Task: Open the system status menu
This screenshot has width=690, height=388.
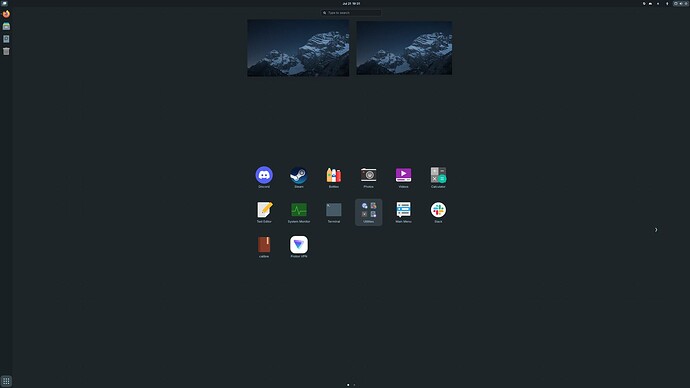Action: (x=680, y=4)
